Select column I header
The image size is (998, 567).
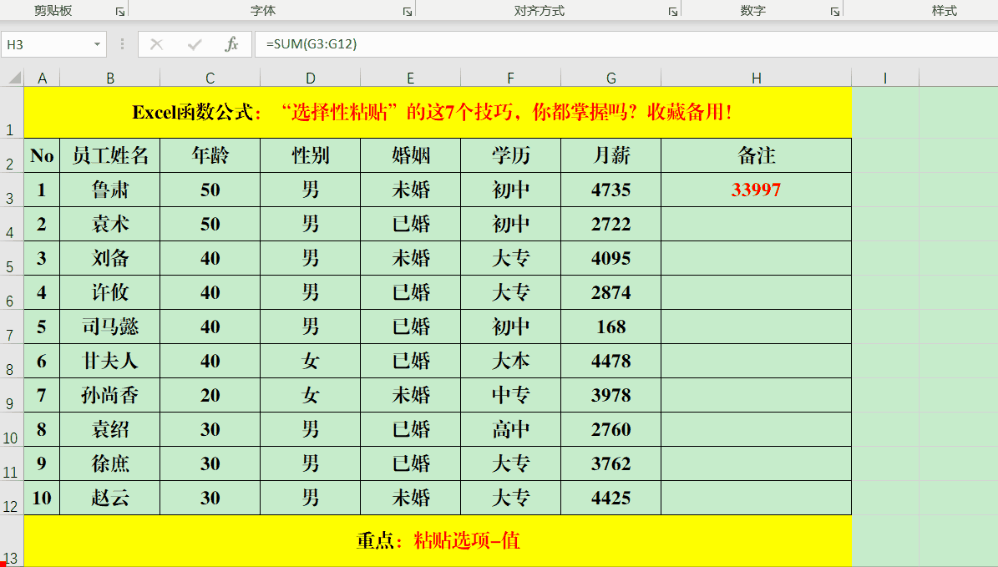pos(885,78)
